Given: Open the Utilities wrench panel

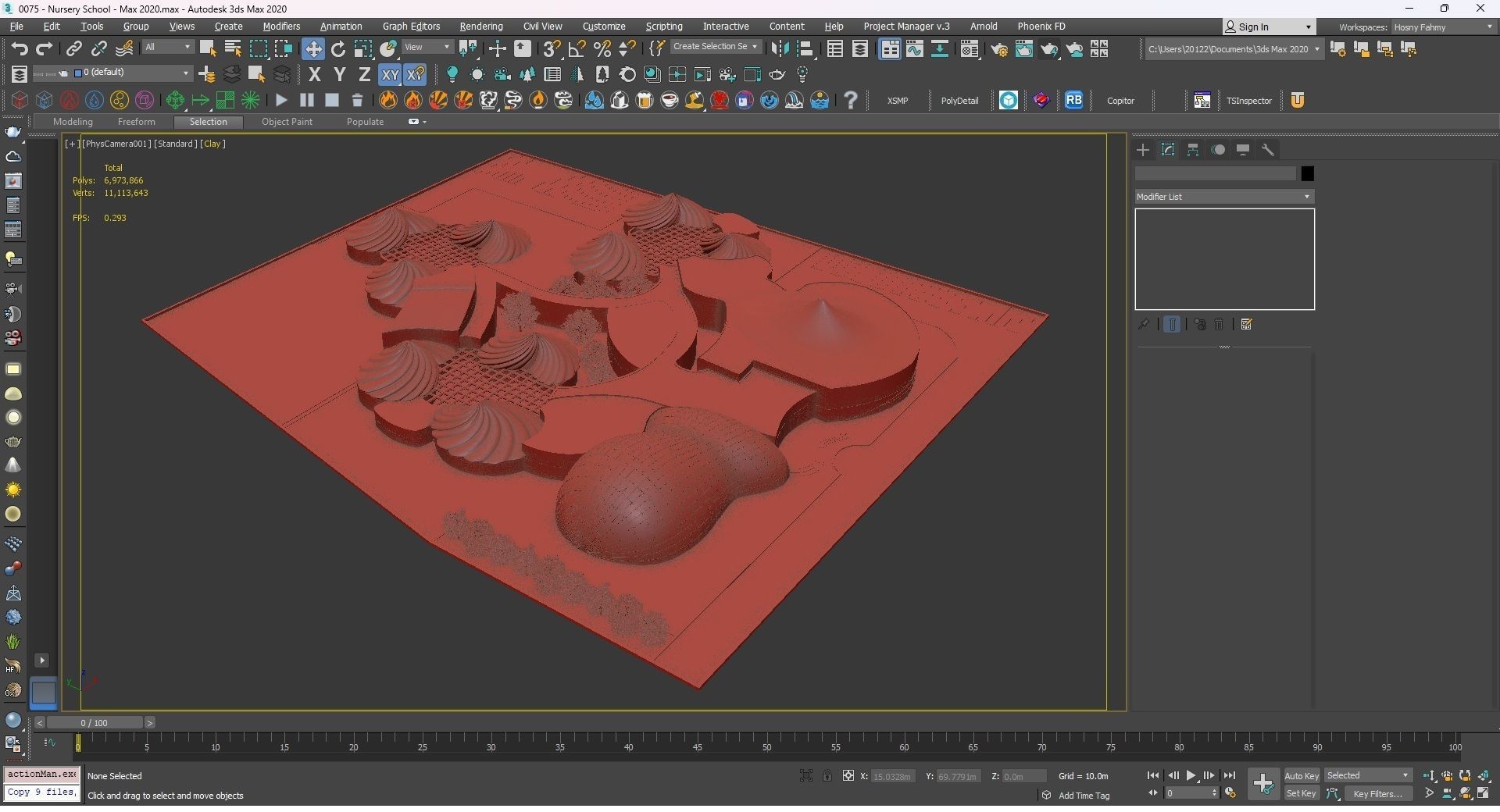Looking at the screenshot, I should pyautogui.click(x=1268, y=150).
